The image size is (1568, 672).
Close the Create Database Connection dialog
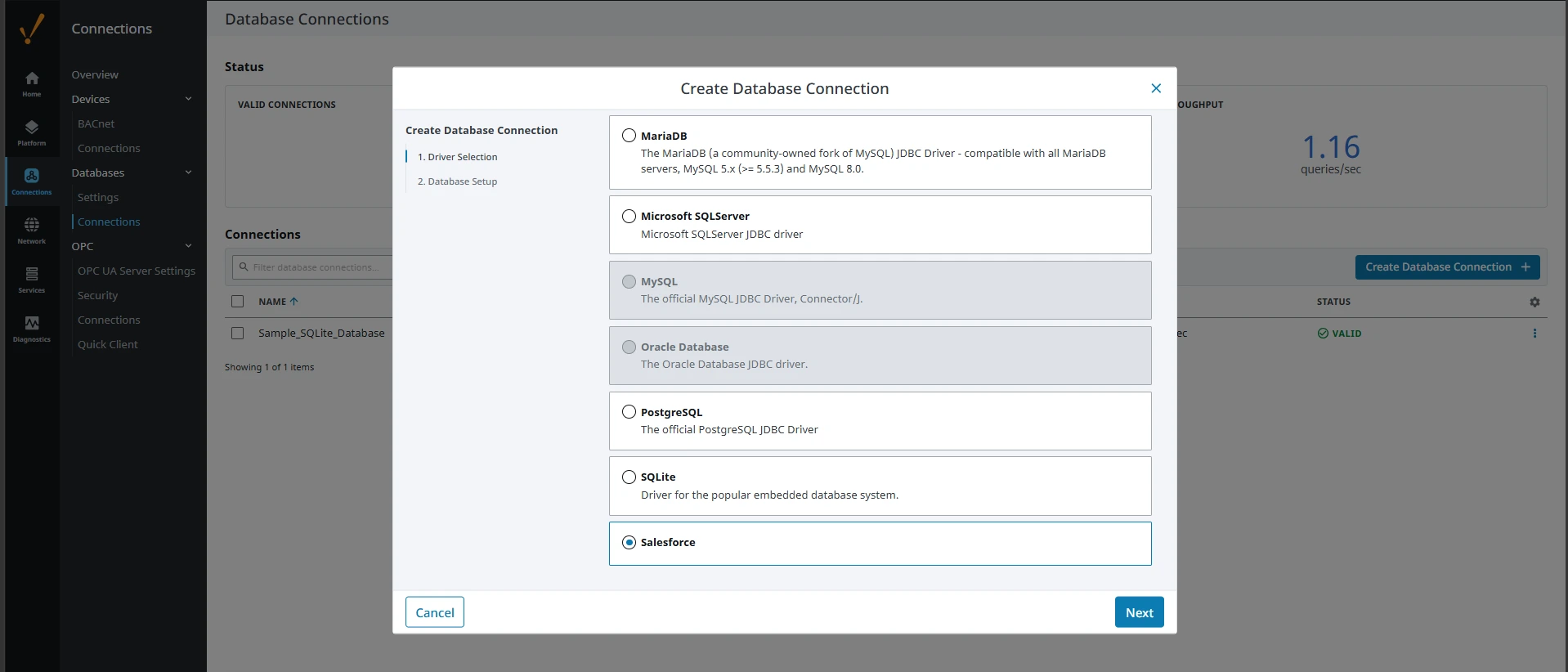pyautogui.click(x=1156, y=88)
